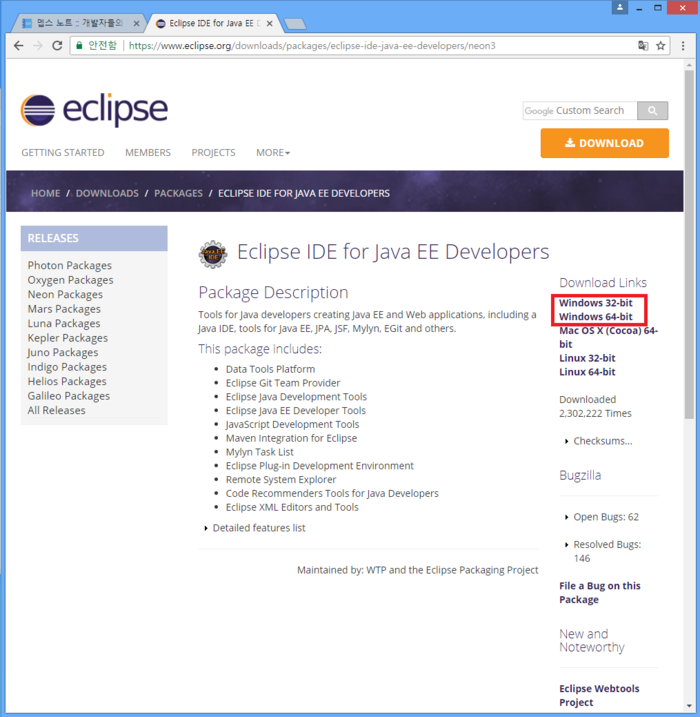
Task: Click the scrollbar up arrow
Action: [x=689, y=65]
